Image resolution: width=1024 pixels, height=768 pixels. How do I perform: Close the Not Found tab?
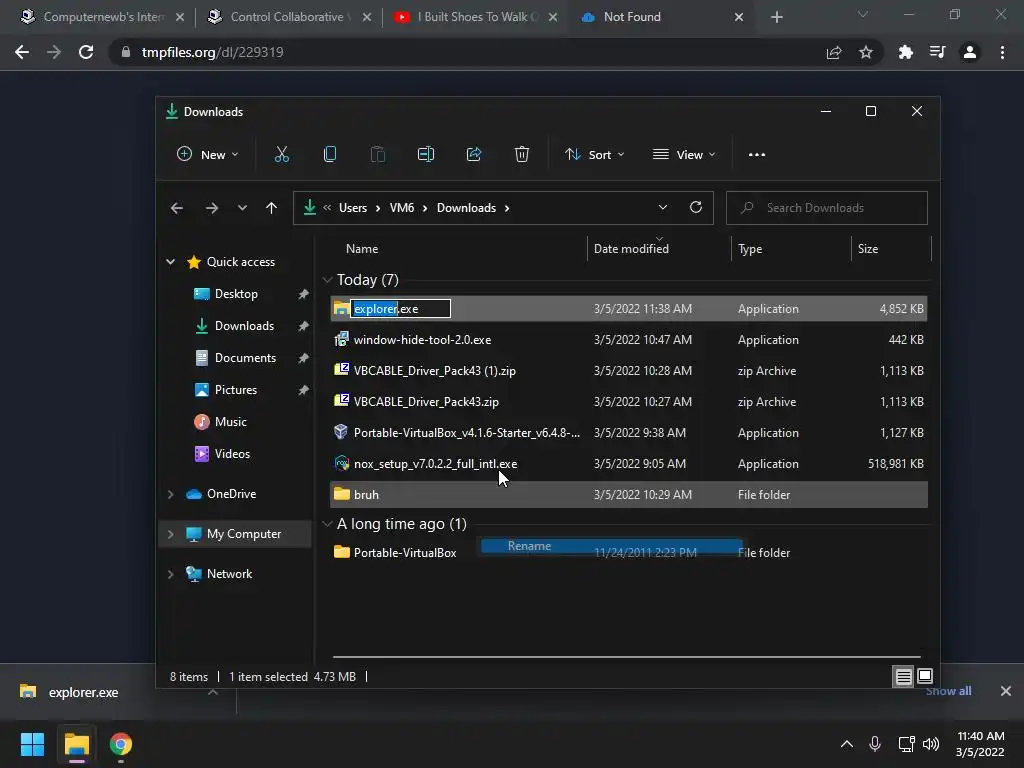[739, 17]
